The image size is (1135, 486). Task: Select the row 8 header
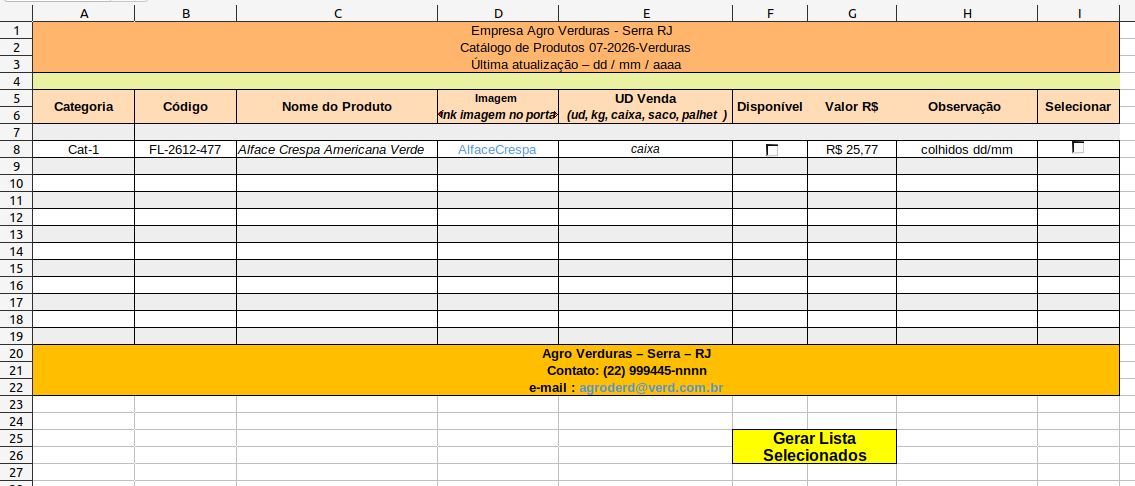16,149
